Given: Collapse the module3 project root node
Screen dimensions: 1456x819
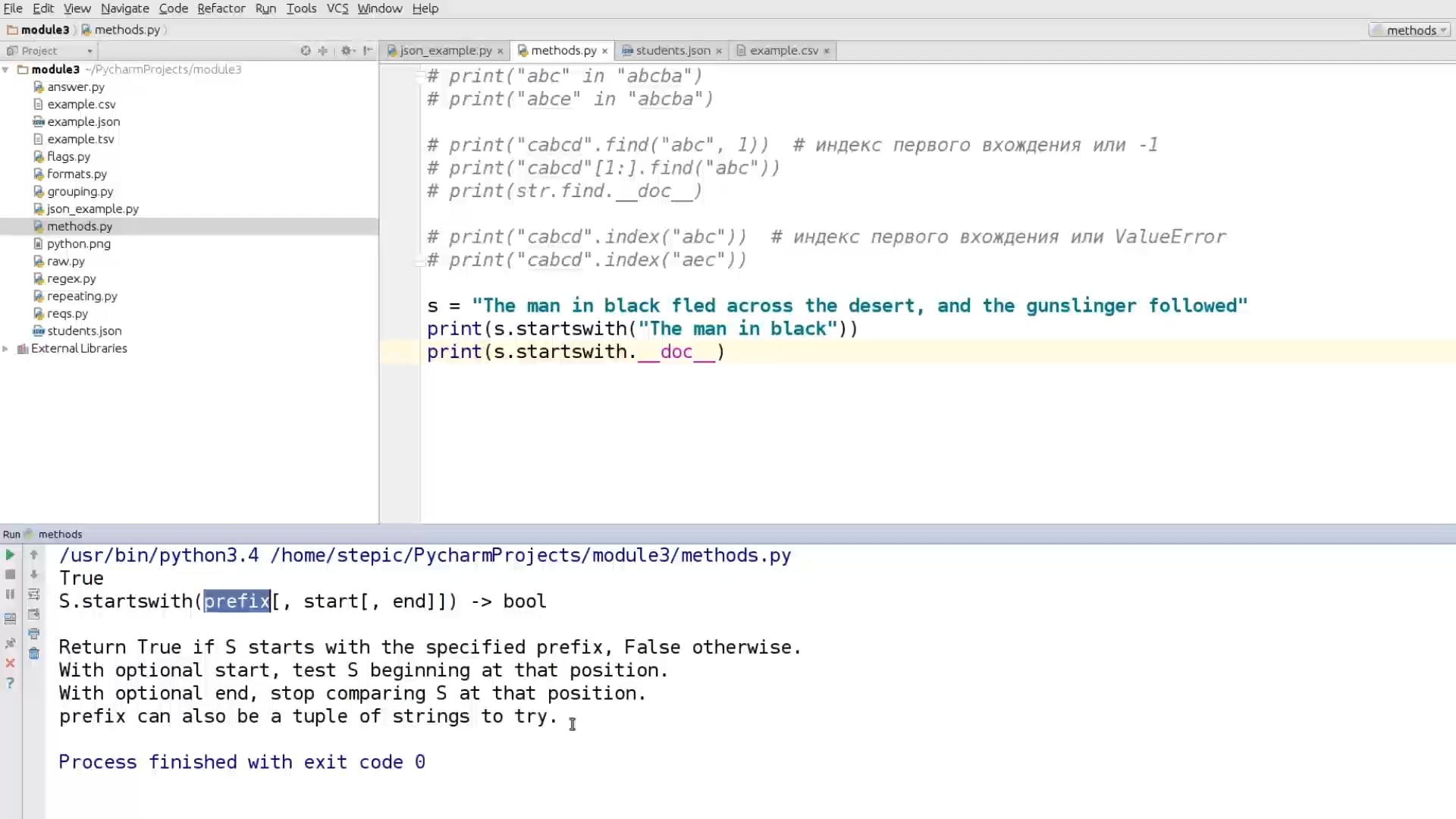Looking at the screenshot, I should point(6,69).
